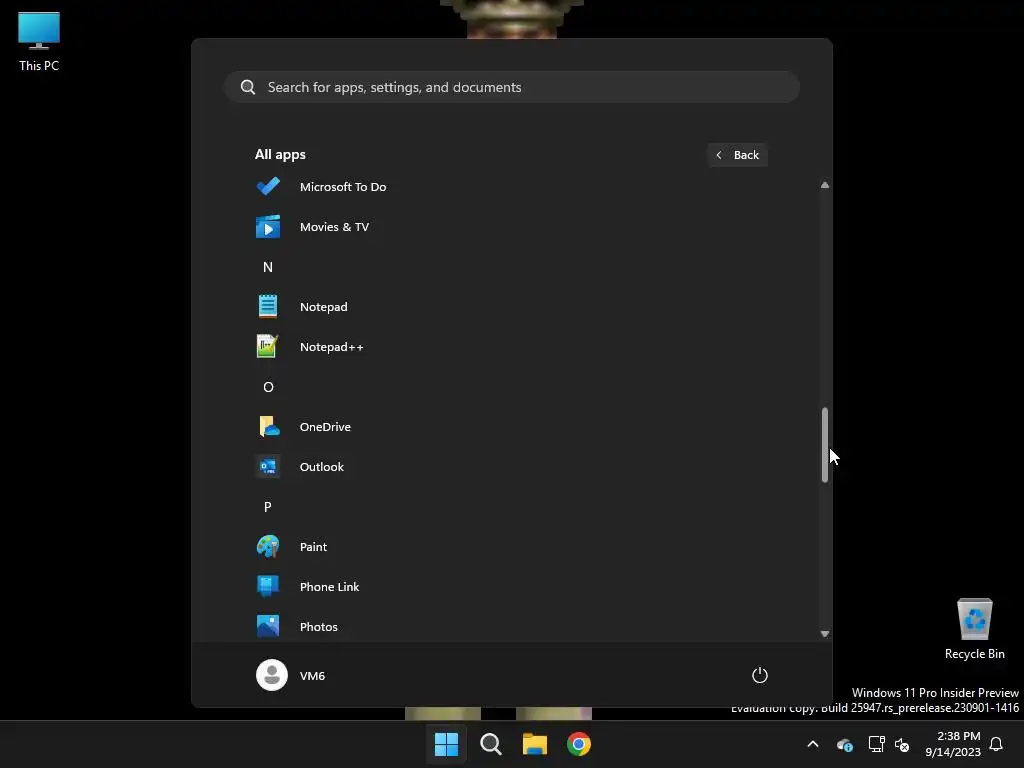
Task: Open the clock showing 2:38 PM
Action: pos(953,744)
